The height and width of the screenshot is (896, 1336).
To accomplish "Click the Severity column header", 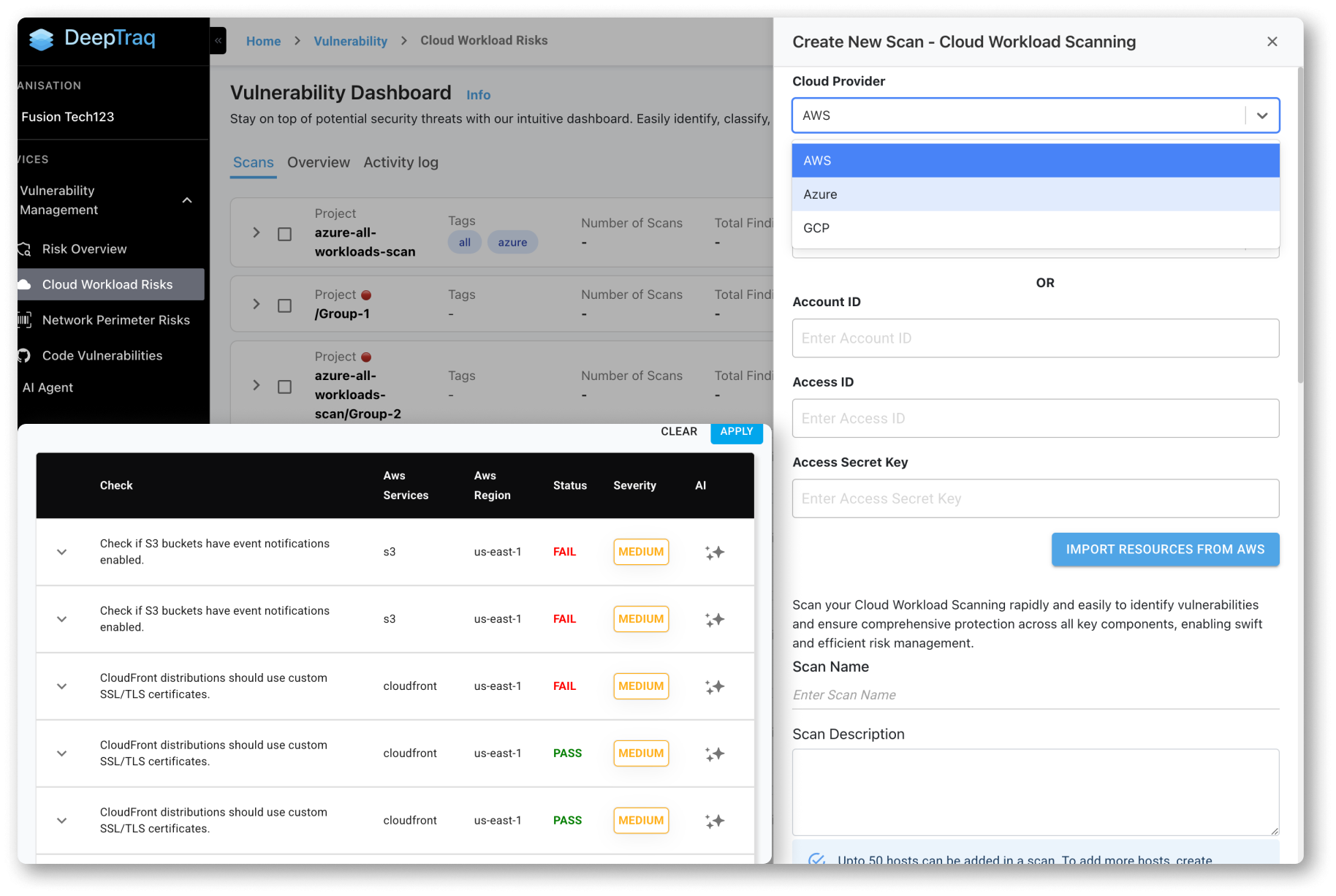I will point(634,485).
